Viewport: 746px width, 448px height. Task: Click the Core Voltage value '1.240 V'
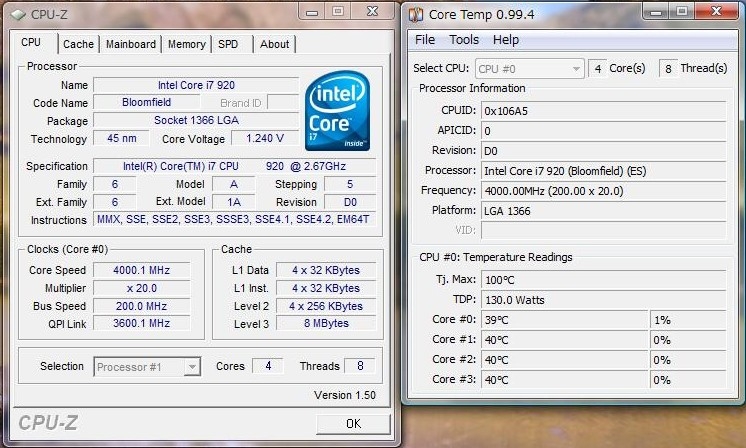(x=265, y=138)
